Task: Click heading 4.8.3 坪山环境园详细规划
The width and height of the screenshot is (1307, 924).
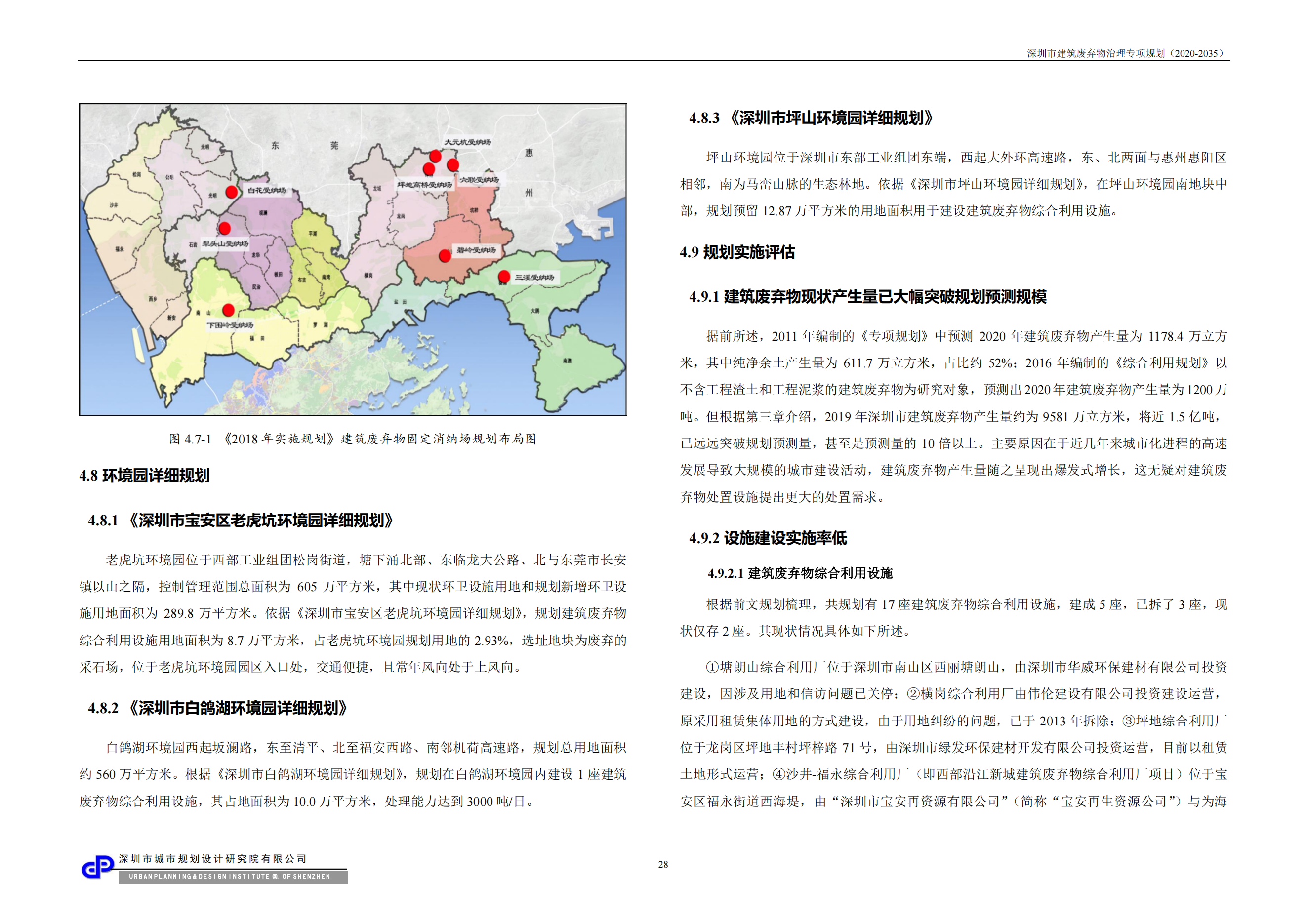Action: coord(812,119)
